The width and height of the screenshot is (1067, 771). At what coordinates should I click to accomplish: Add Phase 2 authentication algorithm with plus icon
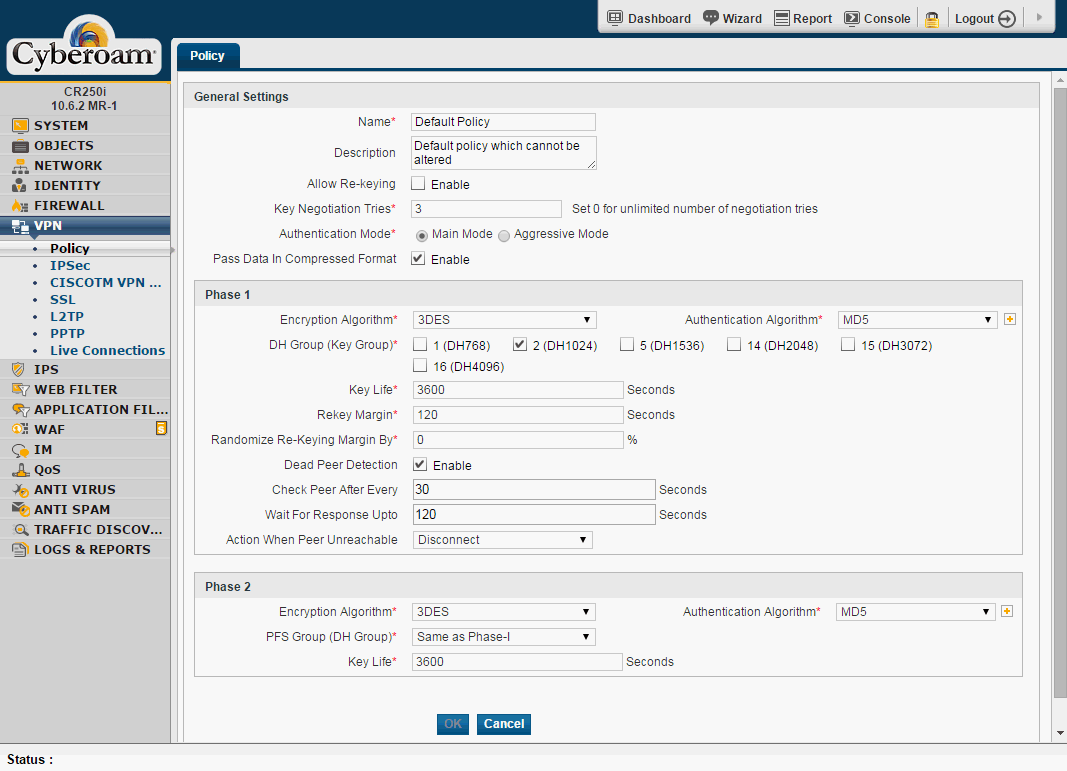pyautogui.click(x=1007, y=611)
